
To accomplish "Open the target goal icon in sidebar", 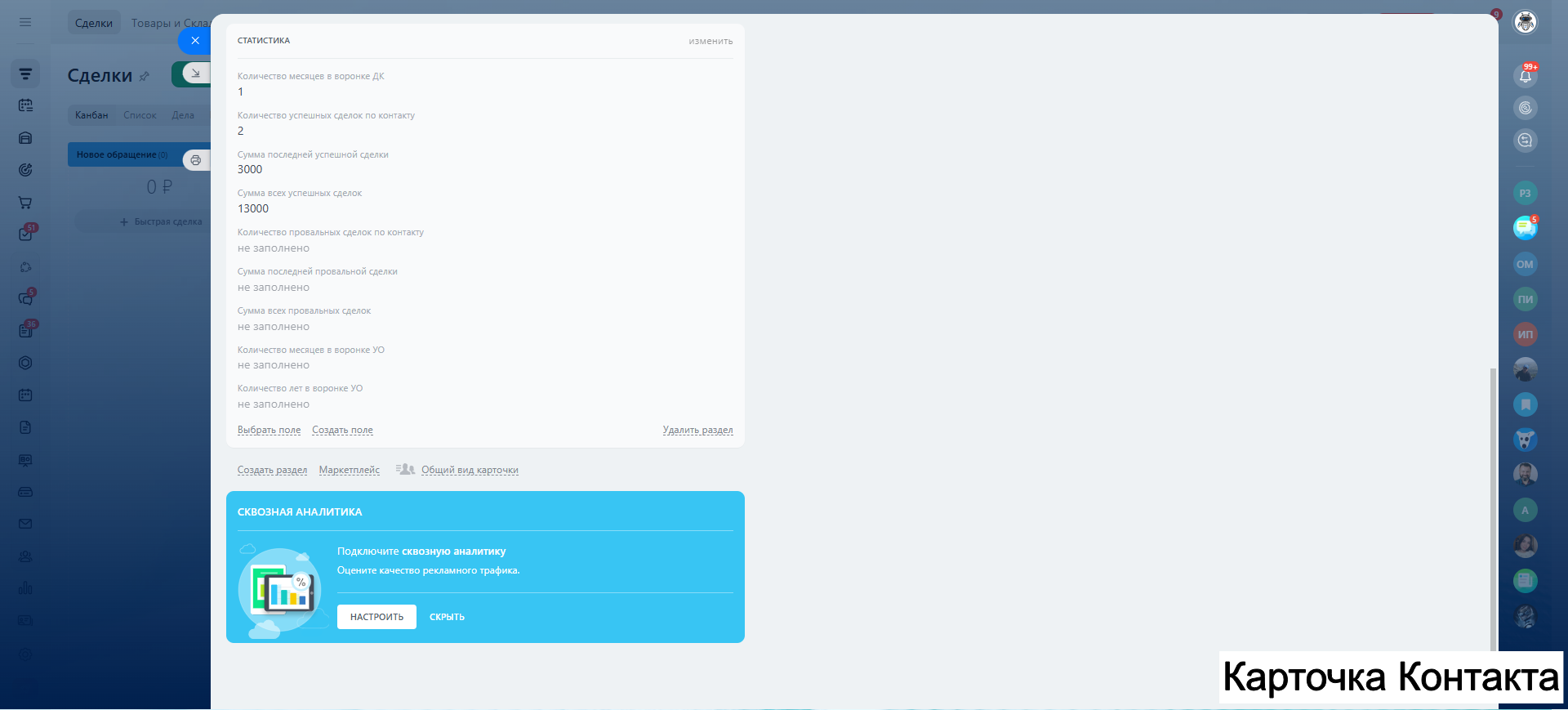I will 25,170.
